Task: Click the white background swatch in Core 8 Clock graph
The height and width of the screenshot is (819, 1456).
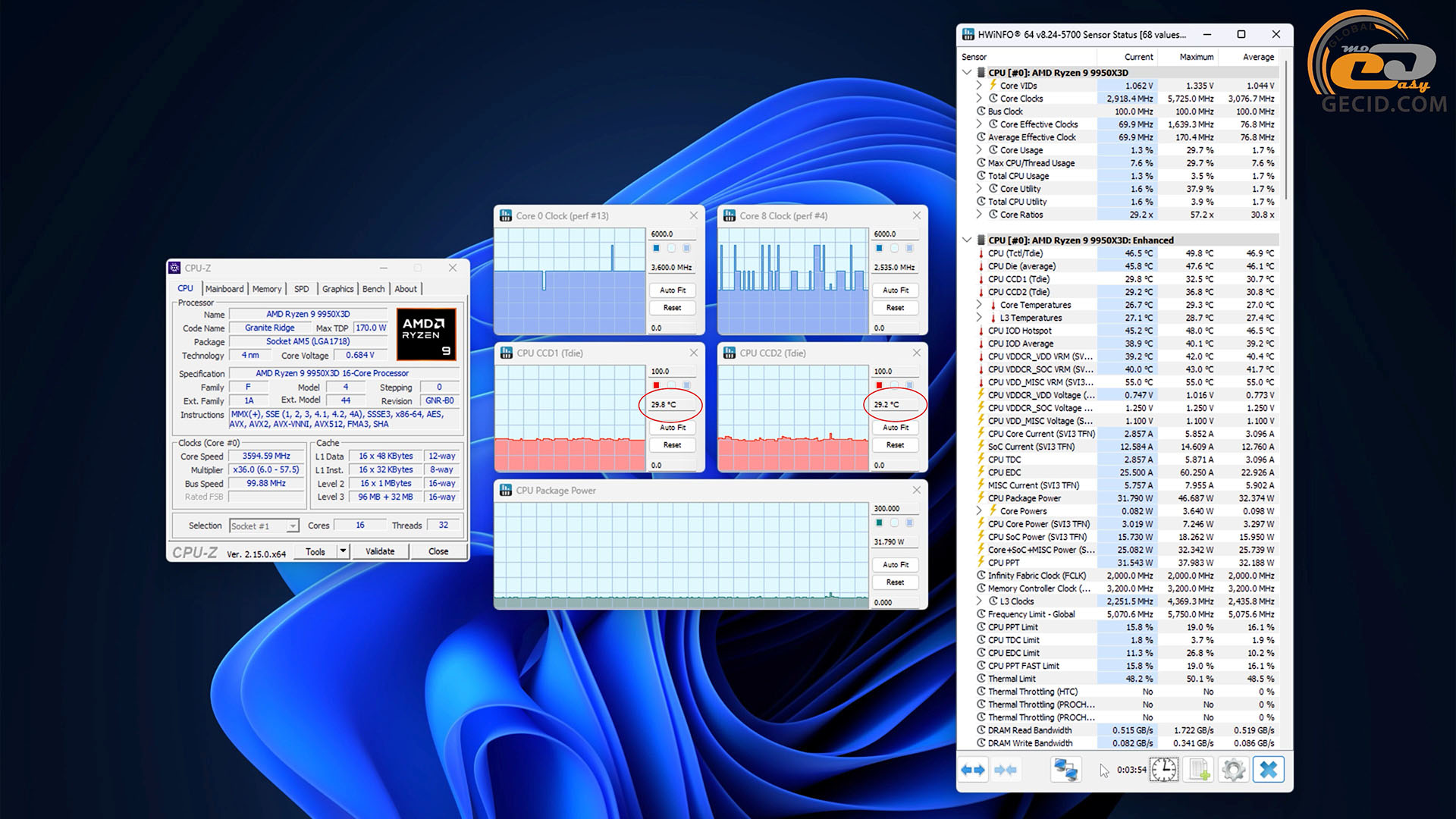Action: coord(895,248)
